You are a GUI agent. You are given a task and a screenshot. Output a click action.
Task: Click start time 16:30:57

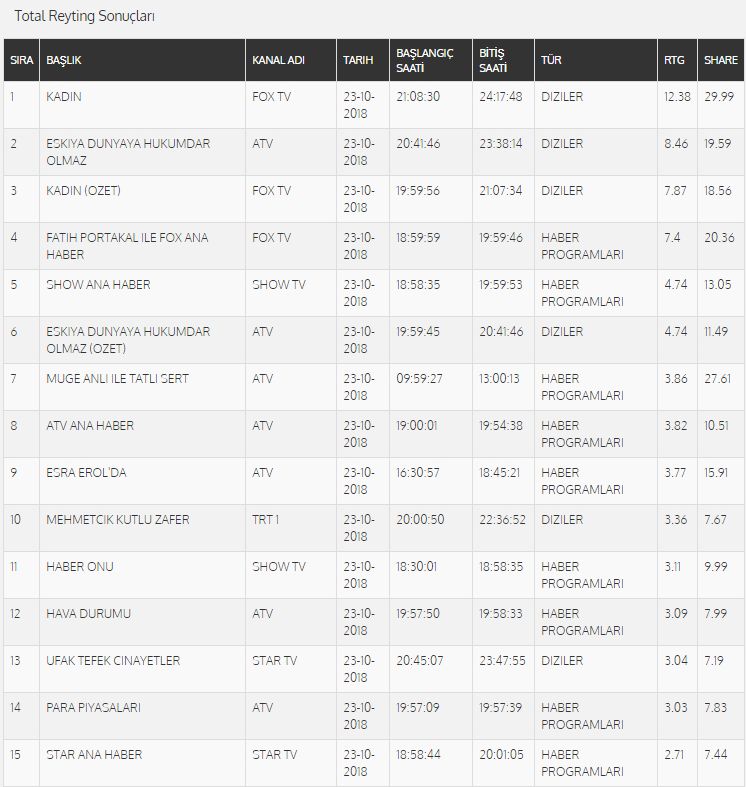[418, 473]
